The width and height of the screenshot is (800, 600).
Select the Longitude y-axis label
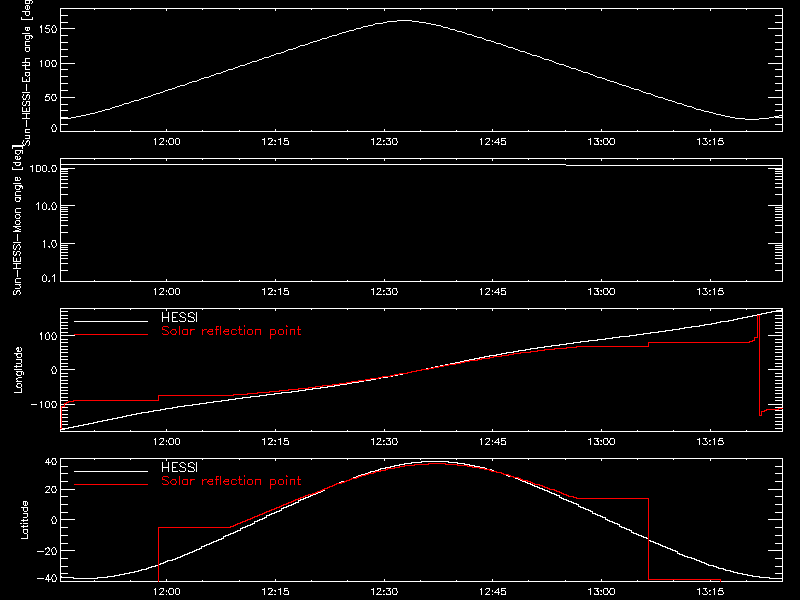pos(18,370)
